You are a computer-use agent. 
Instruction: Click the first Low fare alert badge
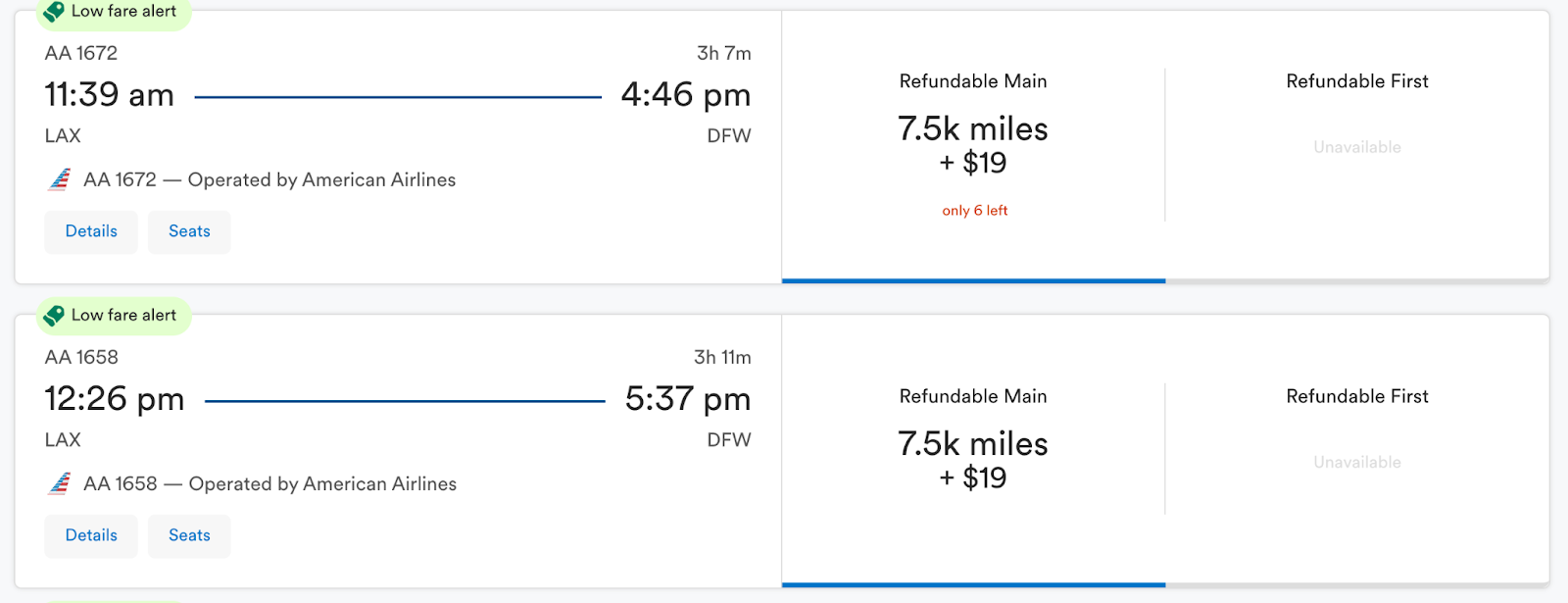123,12
